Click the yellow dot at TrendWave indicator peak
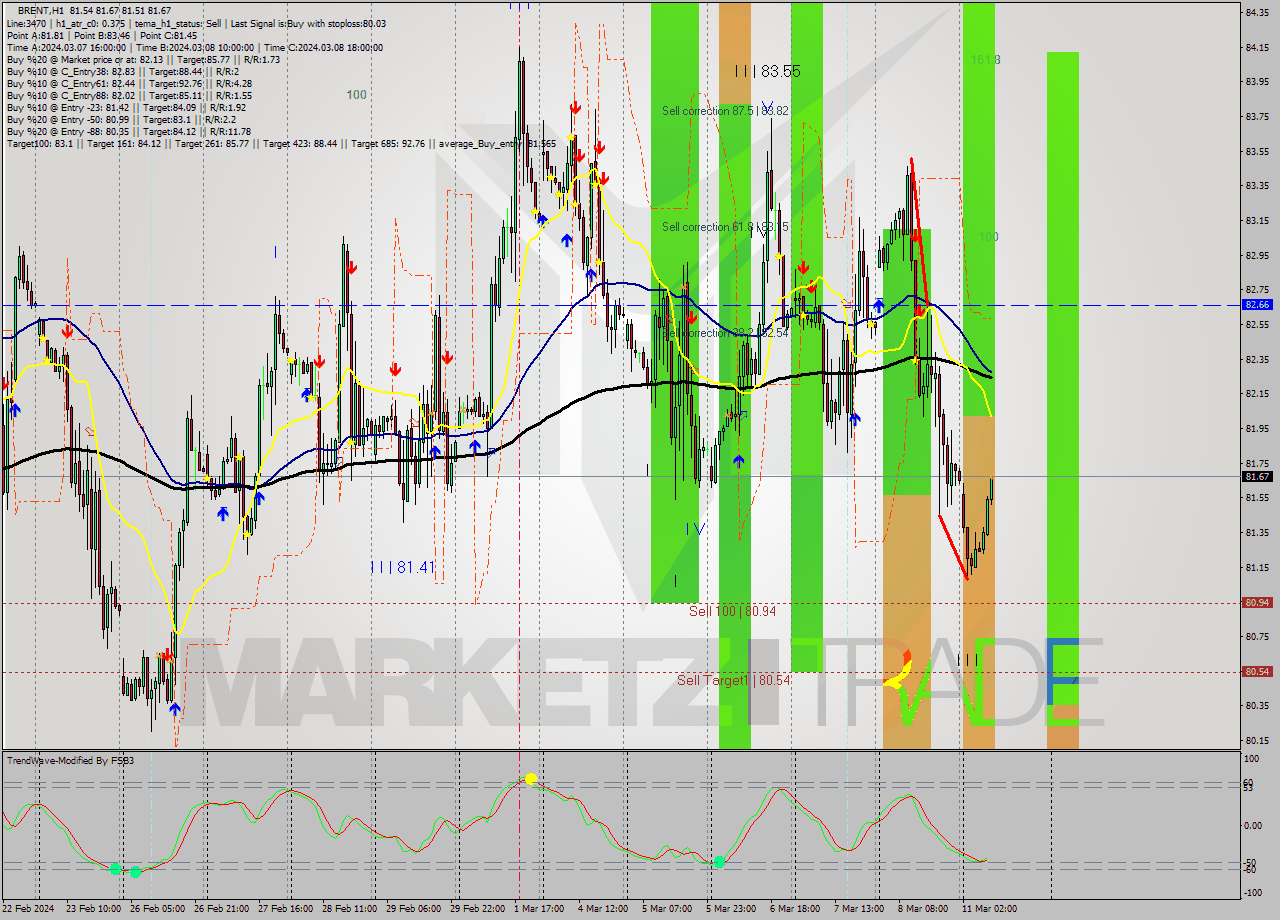This screenshot has height=920, width=1280. 531,778
